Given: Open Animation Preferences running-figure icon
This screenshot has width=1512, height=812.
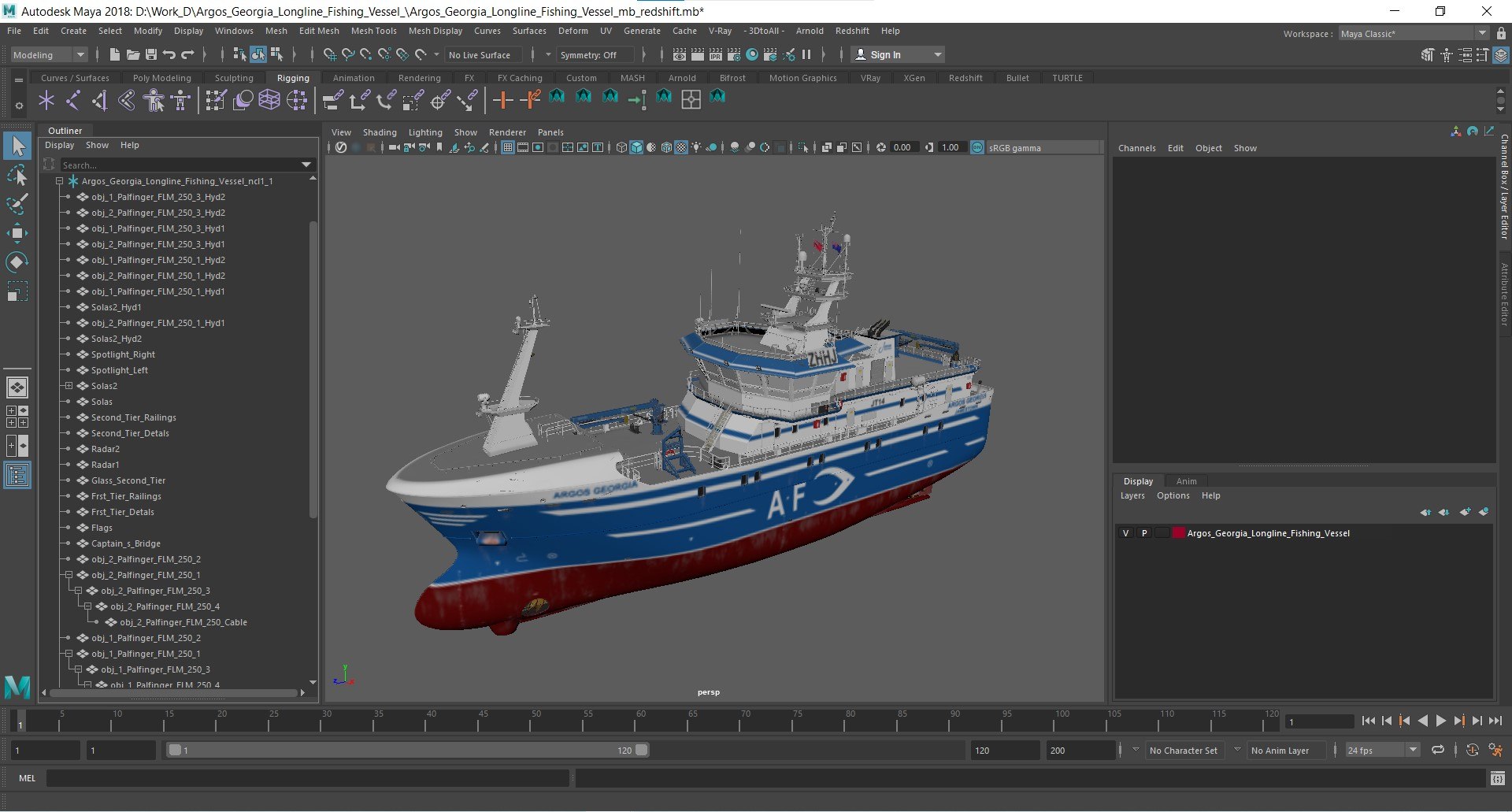Looking at the screenshot, I should click(1495, 751).
